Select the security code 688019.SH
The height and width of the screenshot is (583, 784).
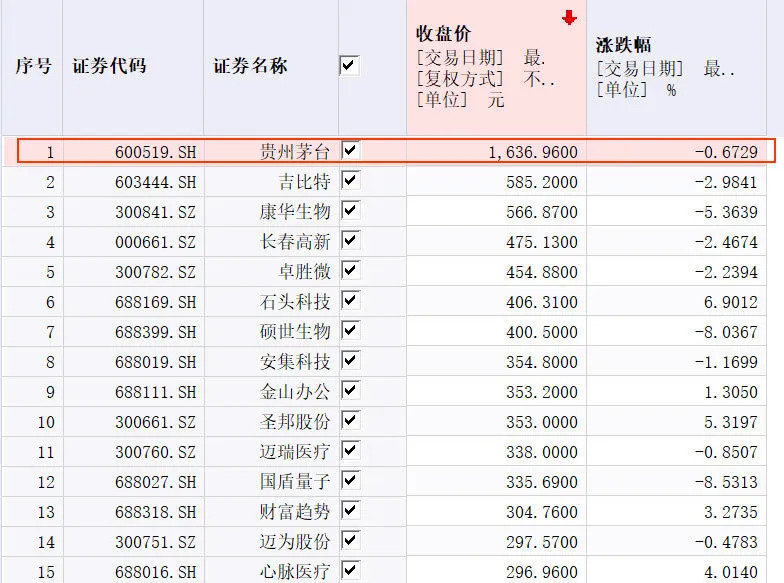156,362
